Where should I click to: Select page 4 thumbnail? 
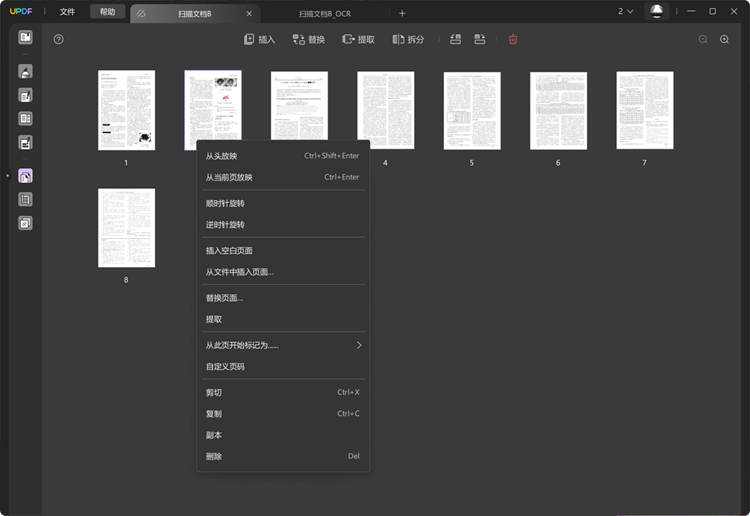(386, 110)
